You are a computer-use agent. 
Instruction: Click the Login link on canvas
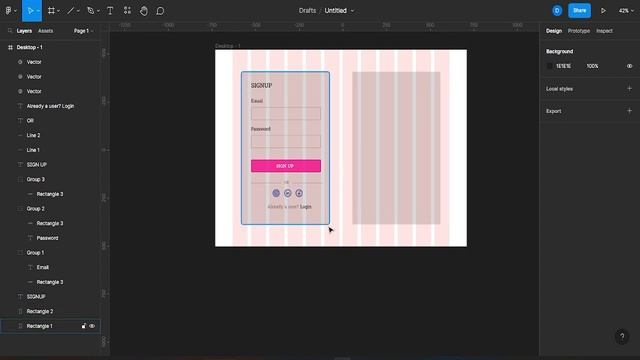[306, 207]
